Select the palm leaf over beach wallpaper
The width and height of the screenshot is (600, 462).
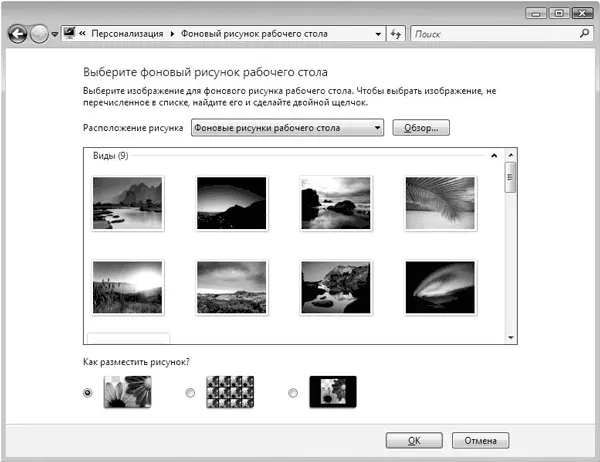(x=440, y=203)
